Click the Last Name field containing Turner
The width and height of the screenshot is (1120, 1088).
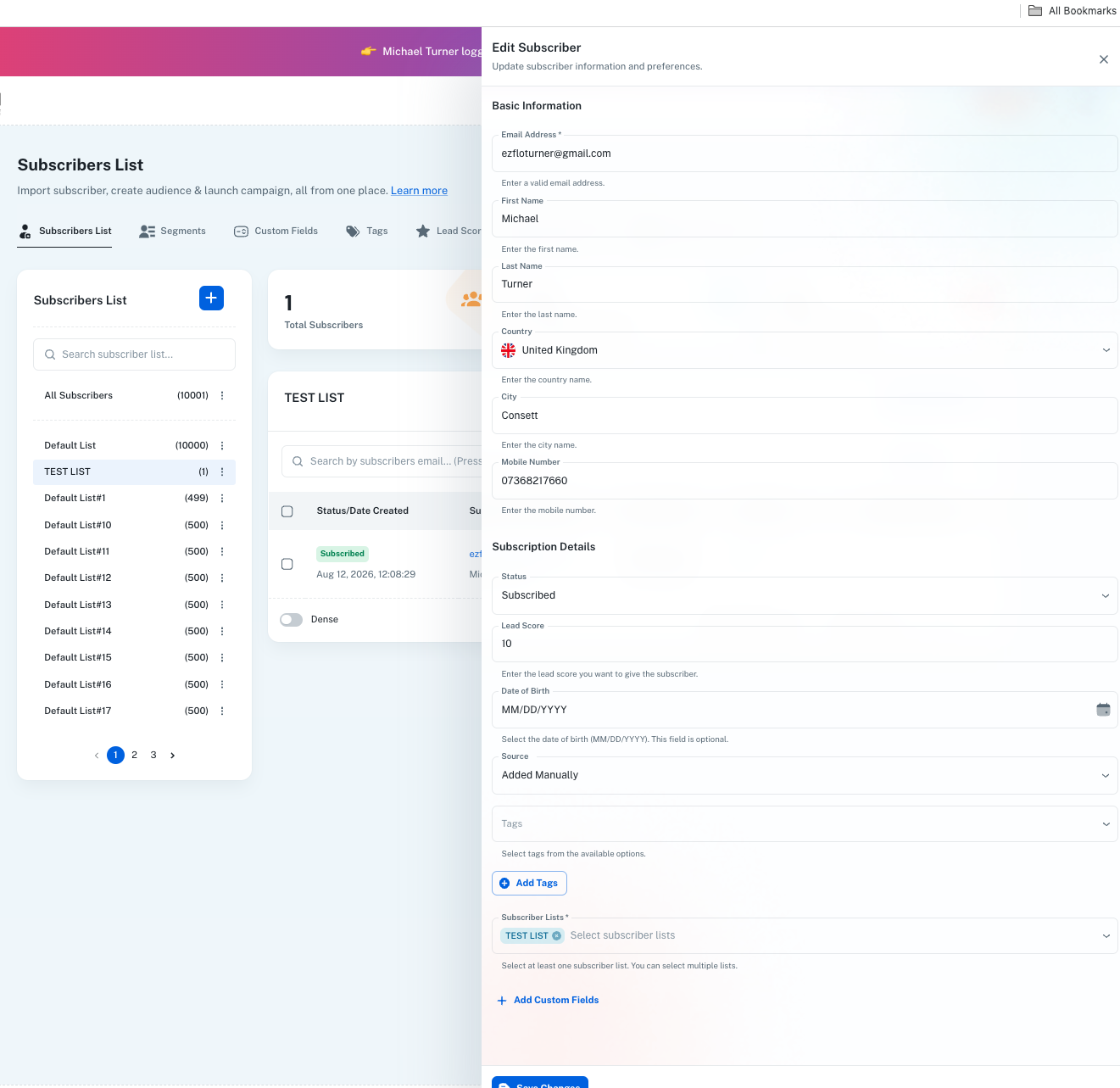(805, 284)
